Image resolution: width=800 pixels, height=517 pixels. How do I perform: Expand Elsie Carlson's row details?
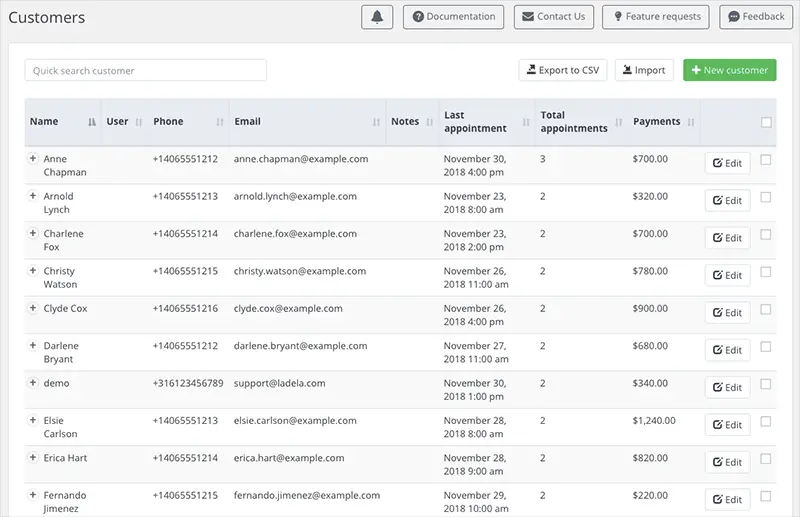coord(33,420)
